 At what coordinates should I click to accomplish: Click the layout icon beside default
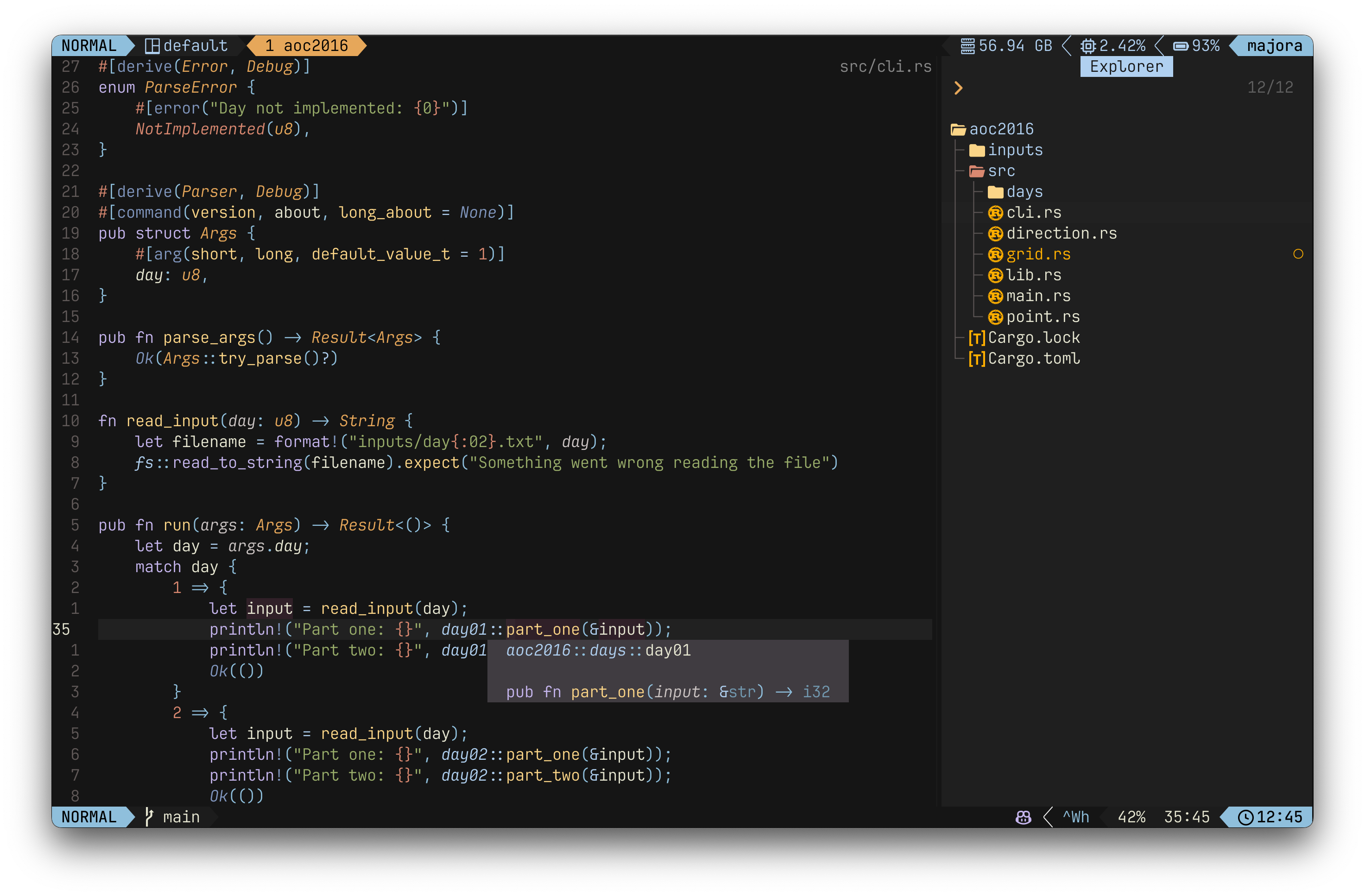152,46
